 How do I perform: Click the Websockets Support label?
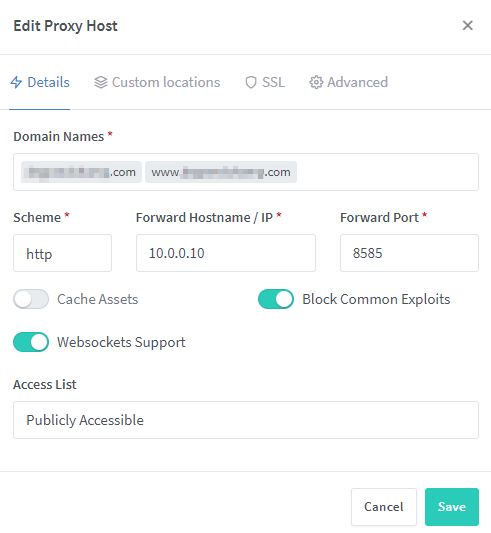click(121, 342)
